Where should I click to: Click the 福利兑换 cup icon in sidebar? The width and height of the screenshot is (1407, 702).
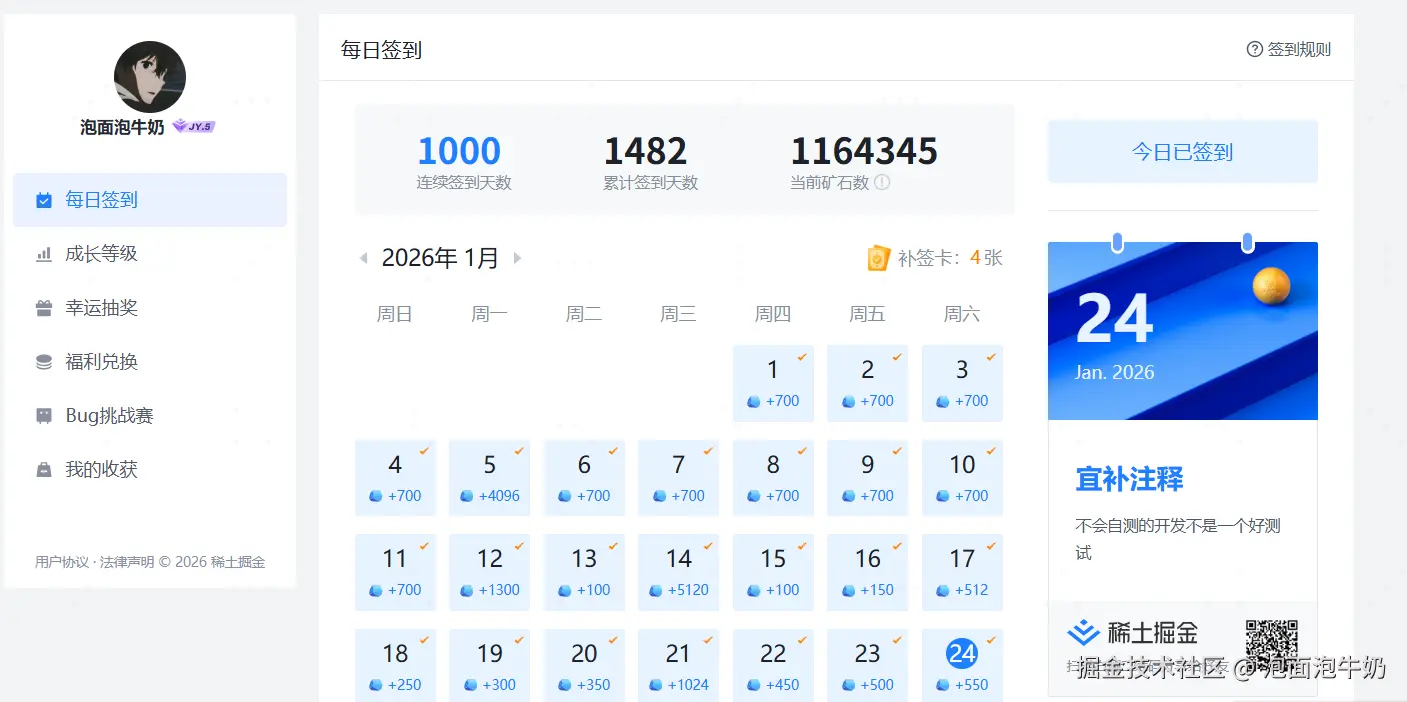tap(44, 361)
